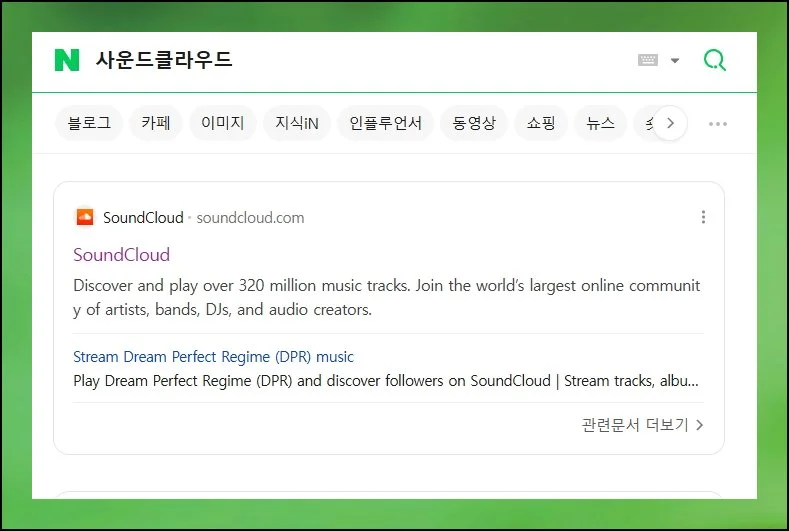Screen dimensions: 789x531
Task: Switch to the 동영상 tab
Action: click(474, 124)
